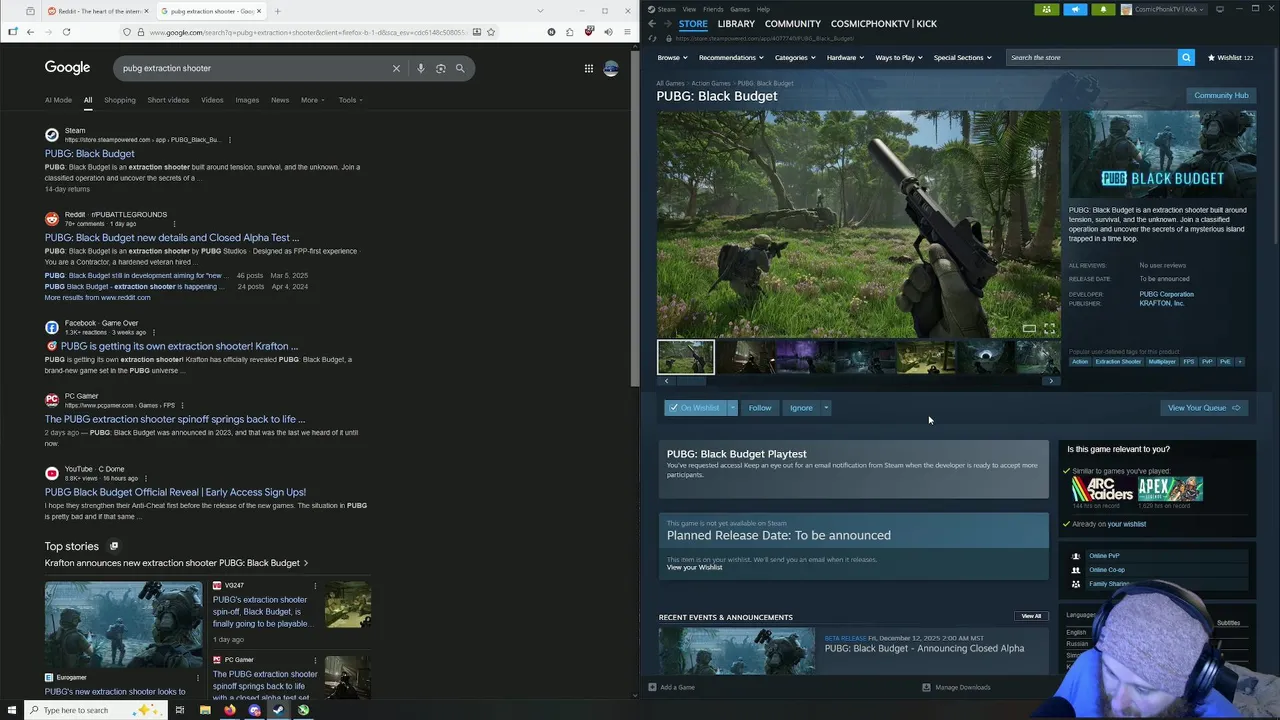Open the Google apps grid

589,68
